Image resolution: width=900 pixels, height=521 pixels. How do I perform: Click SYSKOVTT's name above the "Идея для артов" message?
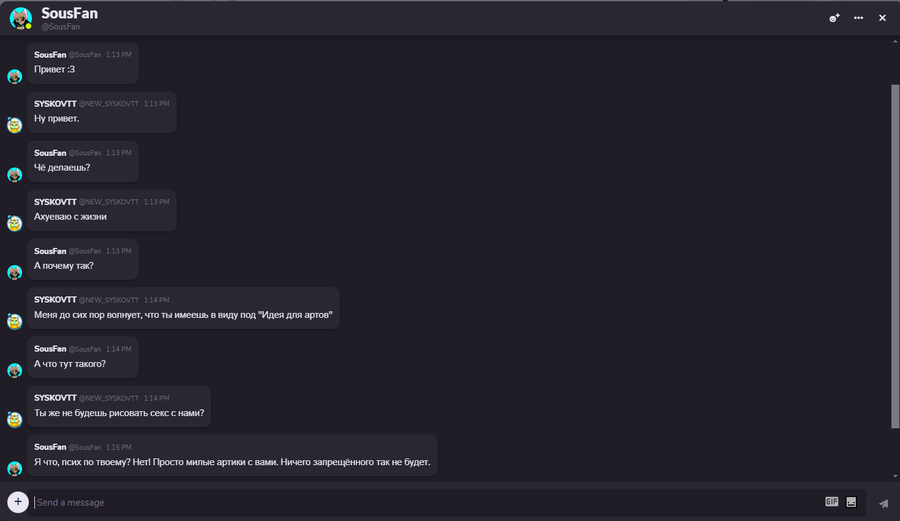pyautogui.click(x=55, y=300)
